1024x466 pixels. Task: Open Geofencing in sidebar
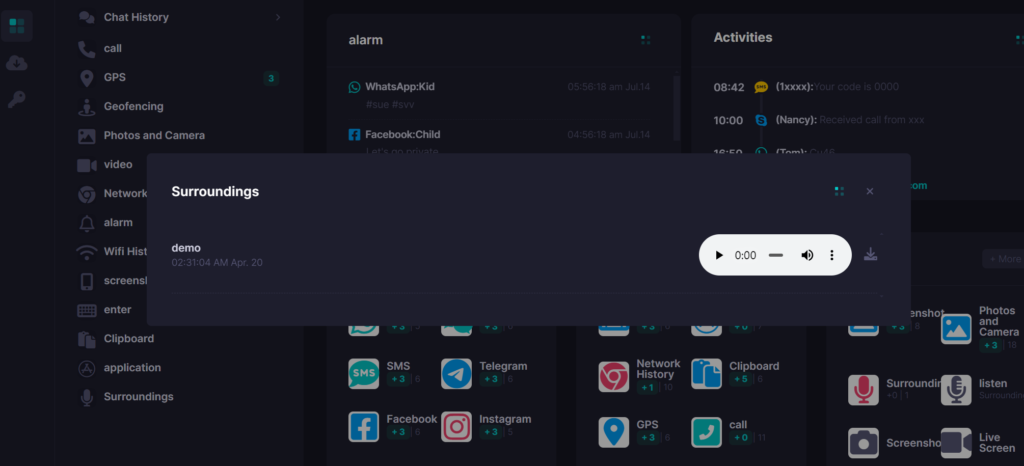click(x=133, y=106)
